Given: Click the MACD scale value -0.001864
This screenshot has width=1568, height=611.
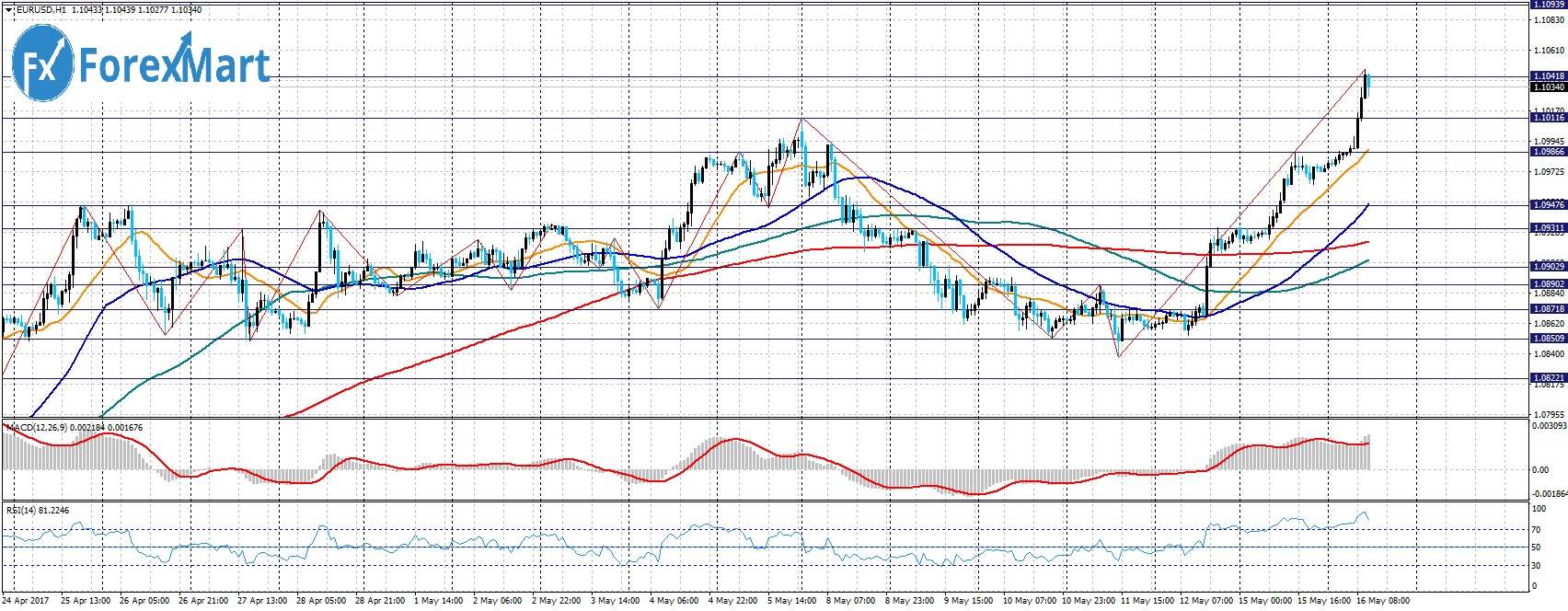Looking at the screenshot, I should [1549, 494].
